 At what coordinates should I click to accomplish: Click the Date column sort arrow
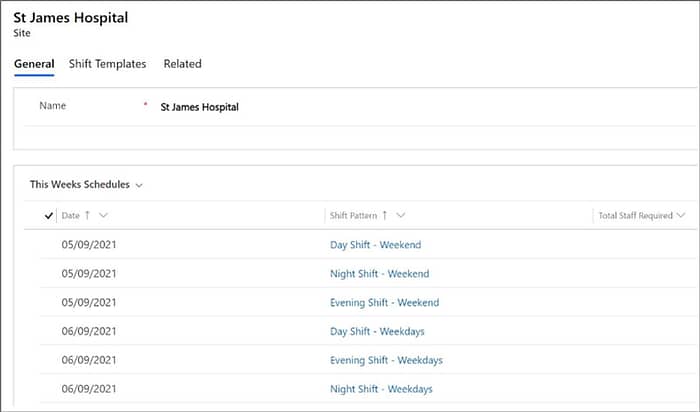88,216
